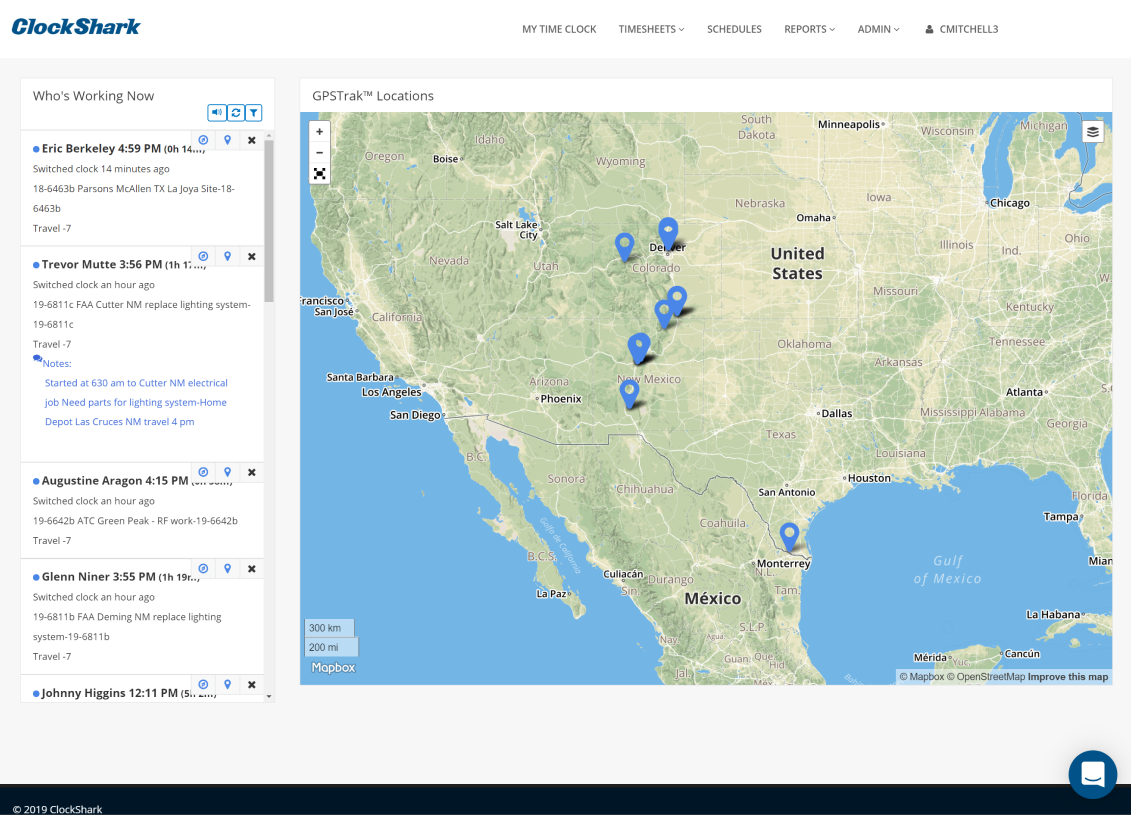Open the map layers selector
Image resolution: width=1131 pixels, height=815 pixels.
(x=1092, y=132)
